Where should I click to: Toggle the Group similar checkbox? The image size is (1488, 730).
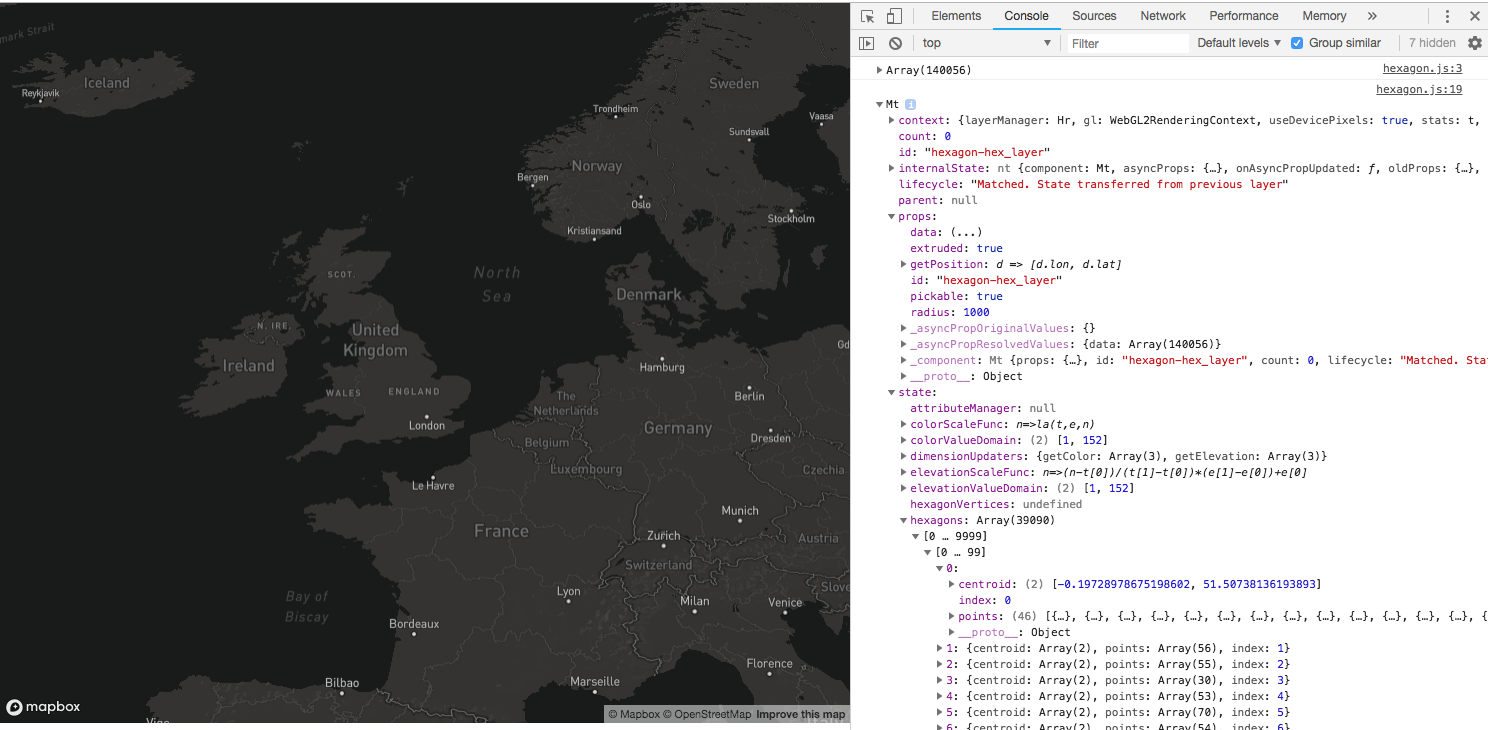coord(1297,43)
